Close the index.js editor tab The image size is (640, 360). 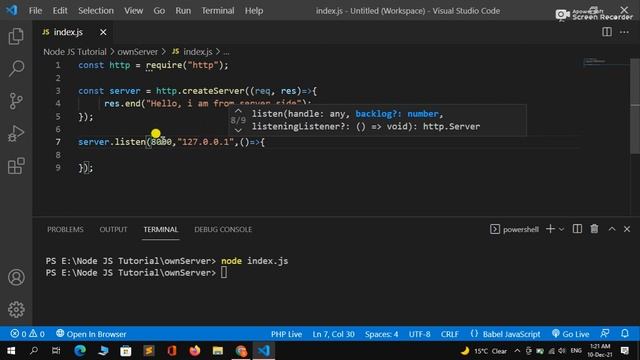click(x=103, y=32)
